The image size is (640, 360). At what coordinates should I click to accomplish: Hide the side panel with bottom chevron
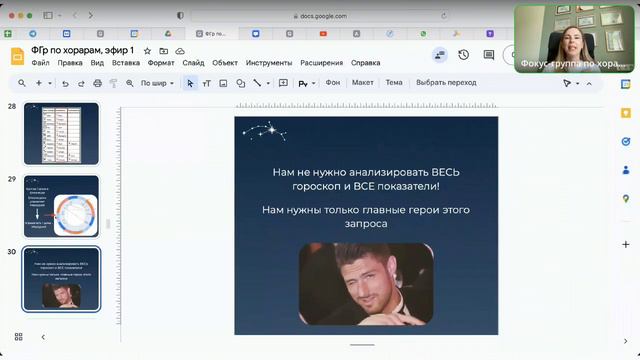pos(626,341)
